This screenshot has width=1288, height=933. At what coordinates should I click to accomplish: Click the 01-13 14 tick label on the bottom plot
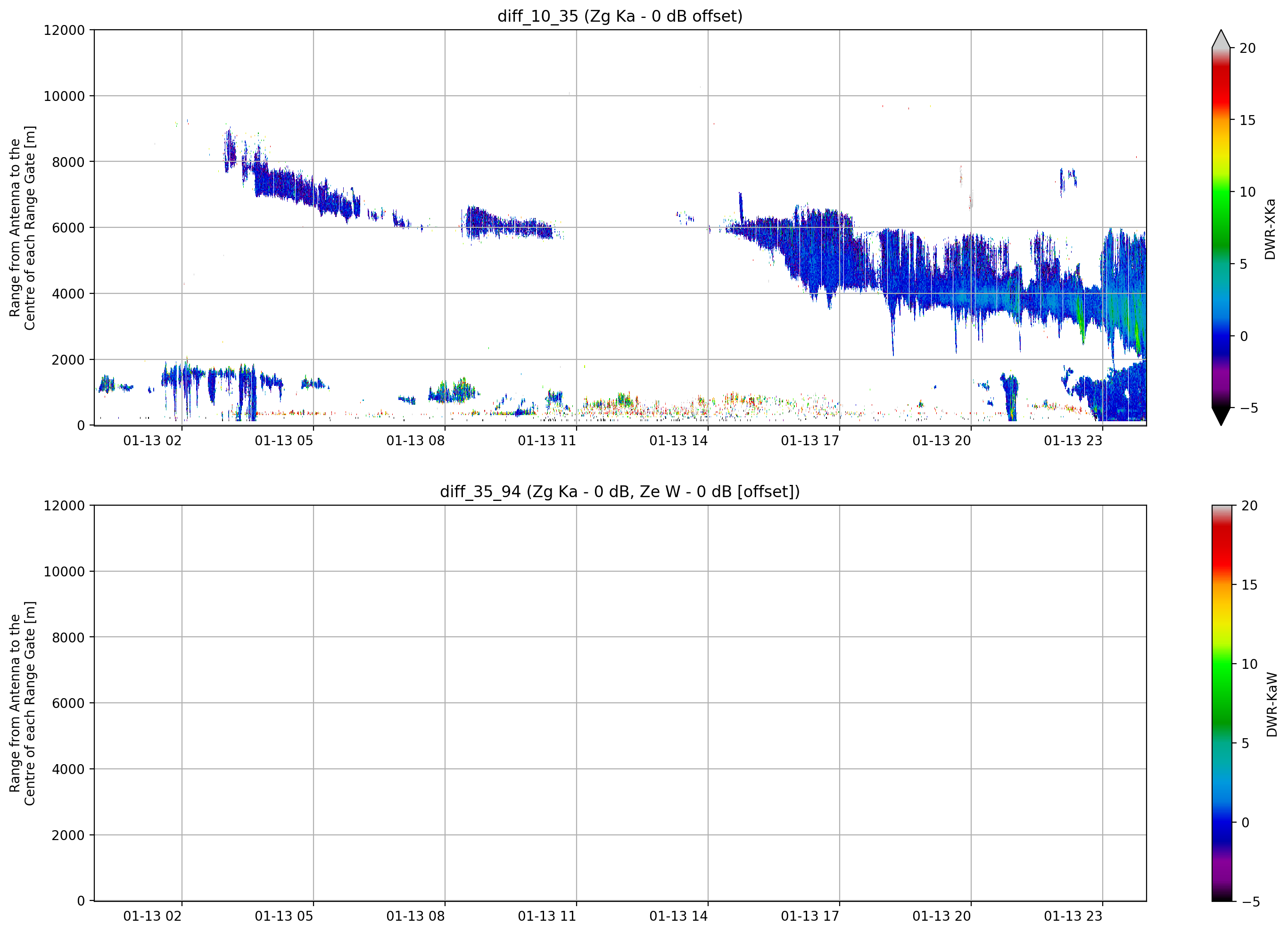click(x=678, y=916)
